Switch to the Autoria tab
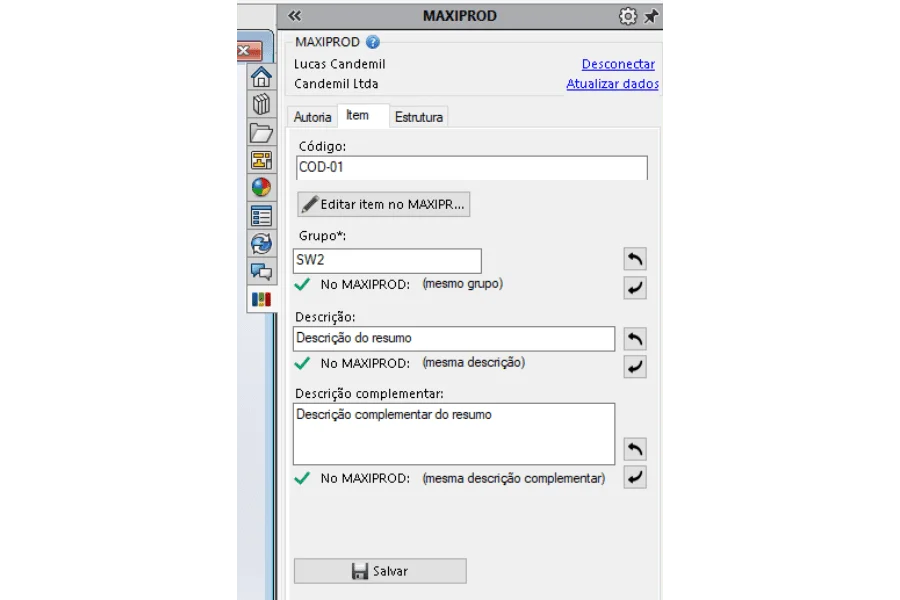 pos(312,117)
